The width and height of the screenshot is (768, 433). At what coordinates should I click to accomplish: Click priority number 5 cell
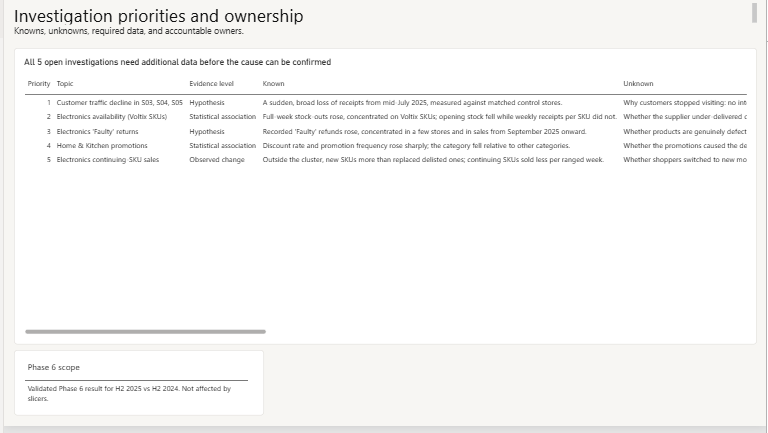48,160
